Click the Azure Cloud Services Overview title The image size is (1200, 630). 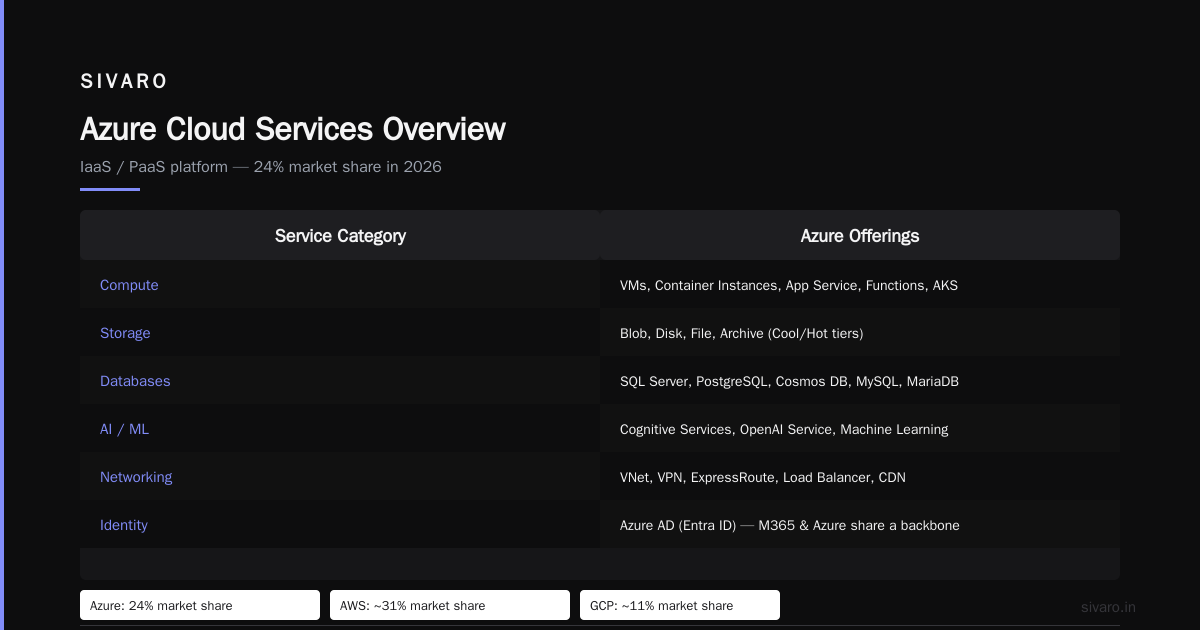(293, 129)
